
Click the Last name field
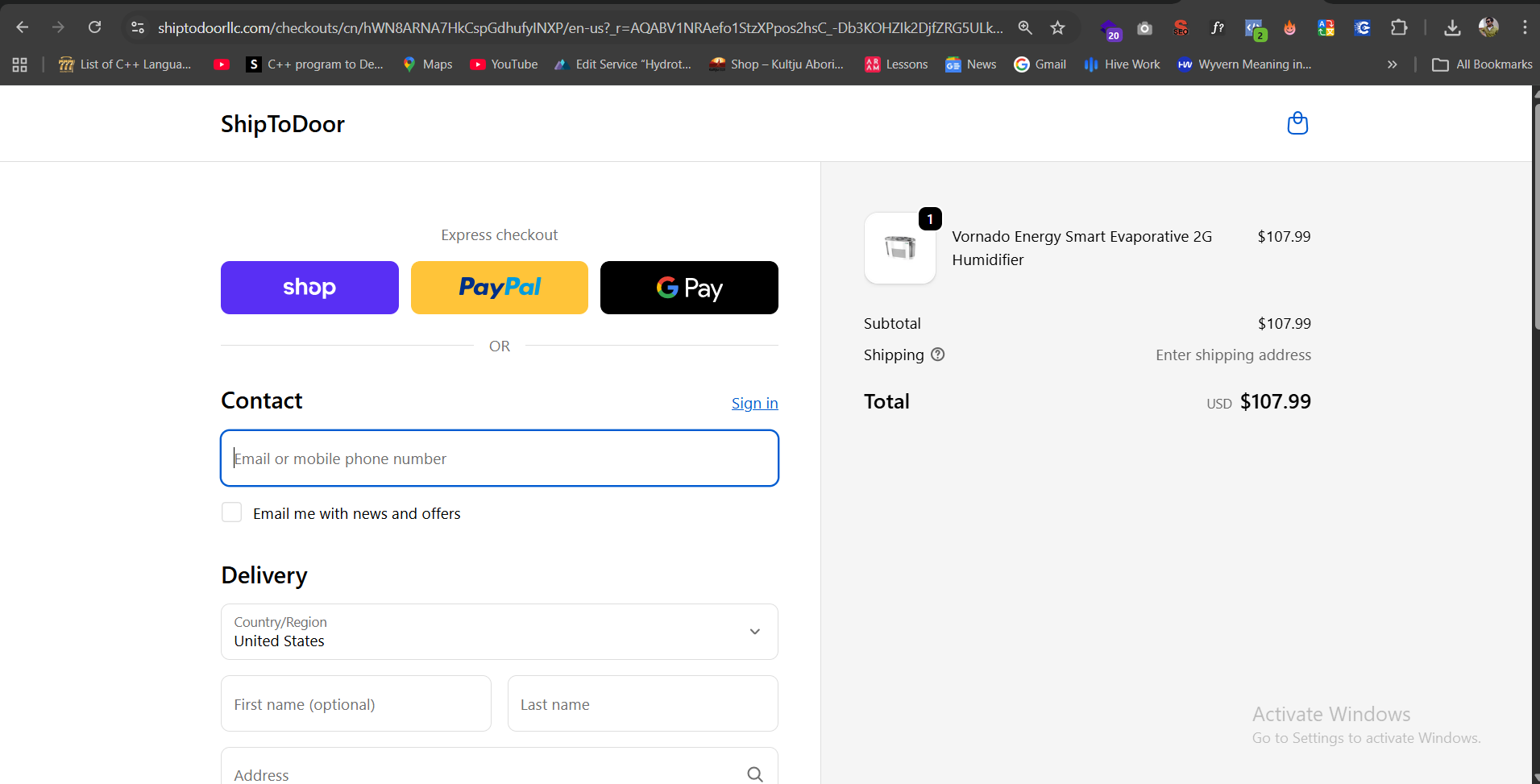[643, 703]
